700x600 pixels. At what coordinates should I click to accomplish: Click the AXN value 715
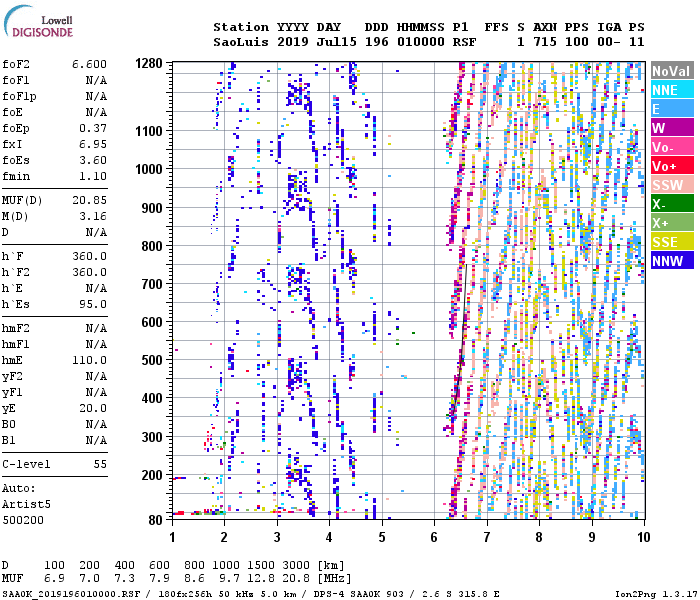[x=545, y=42]
